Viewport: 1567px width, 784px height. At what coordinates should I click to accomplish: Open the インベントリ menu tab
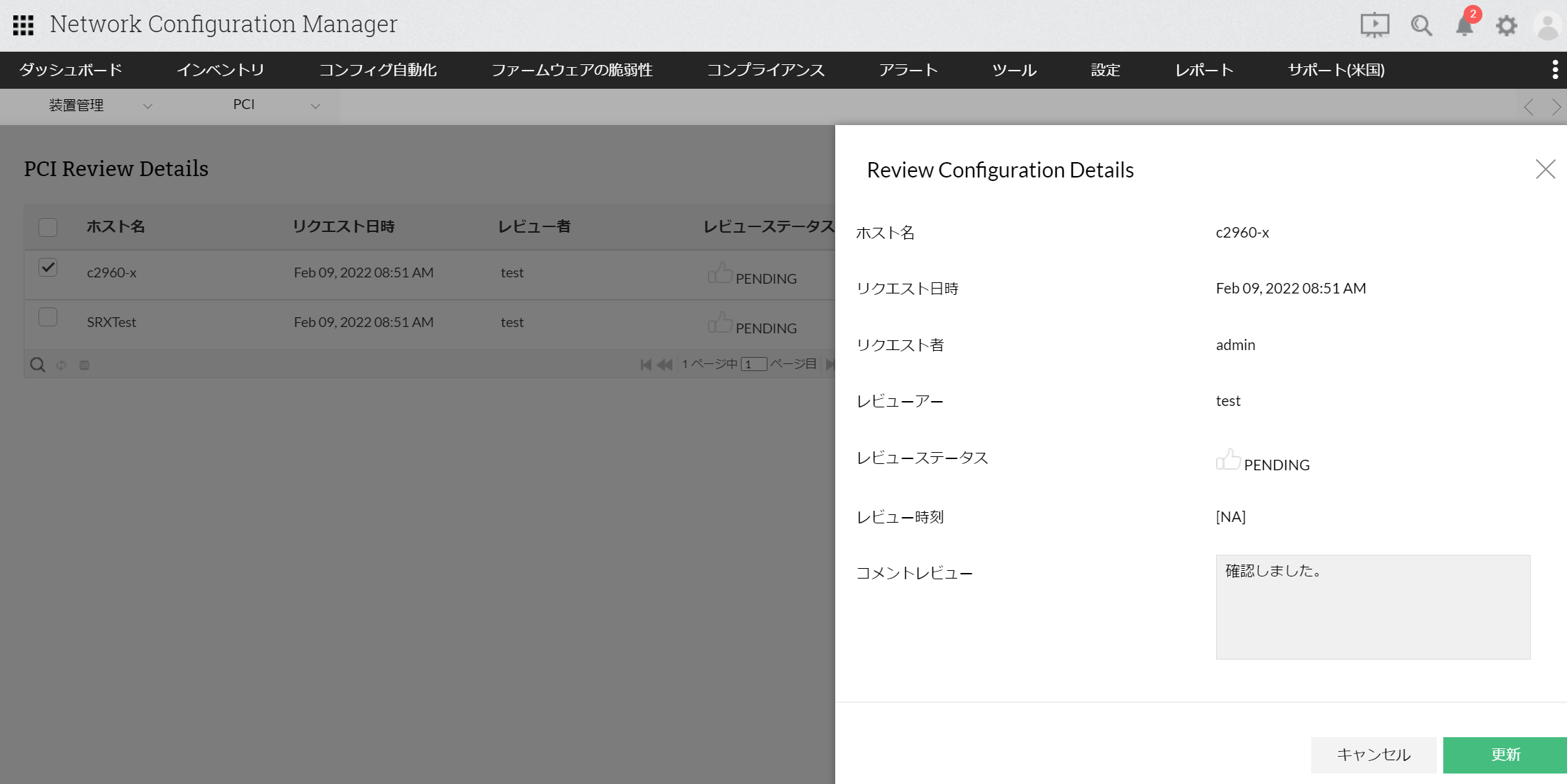[220, 70]
